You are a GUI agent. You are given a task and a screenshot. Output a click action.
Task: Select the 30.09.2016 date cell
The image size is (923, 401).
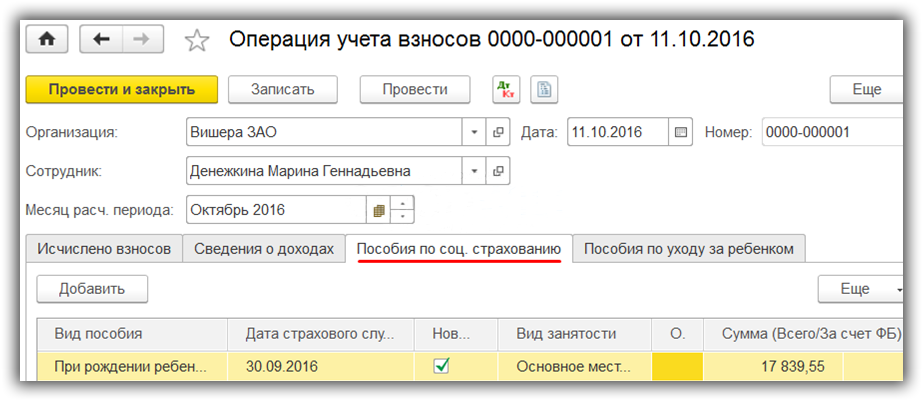[x=321, y=366]
